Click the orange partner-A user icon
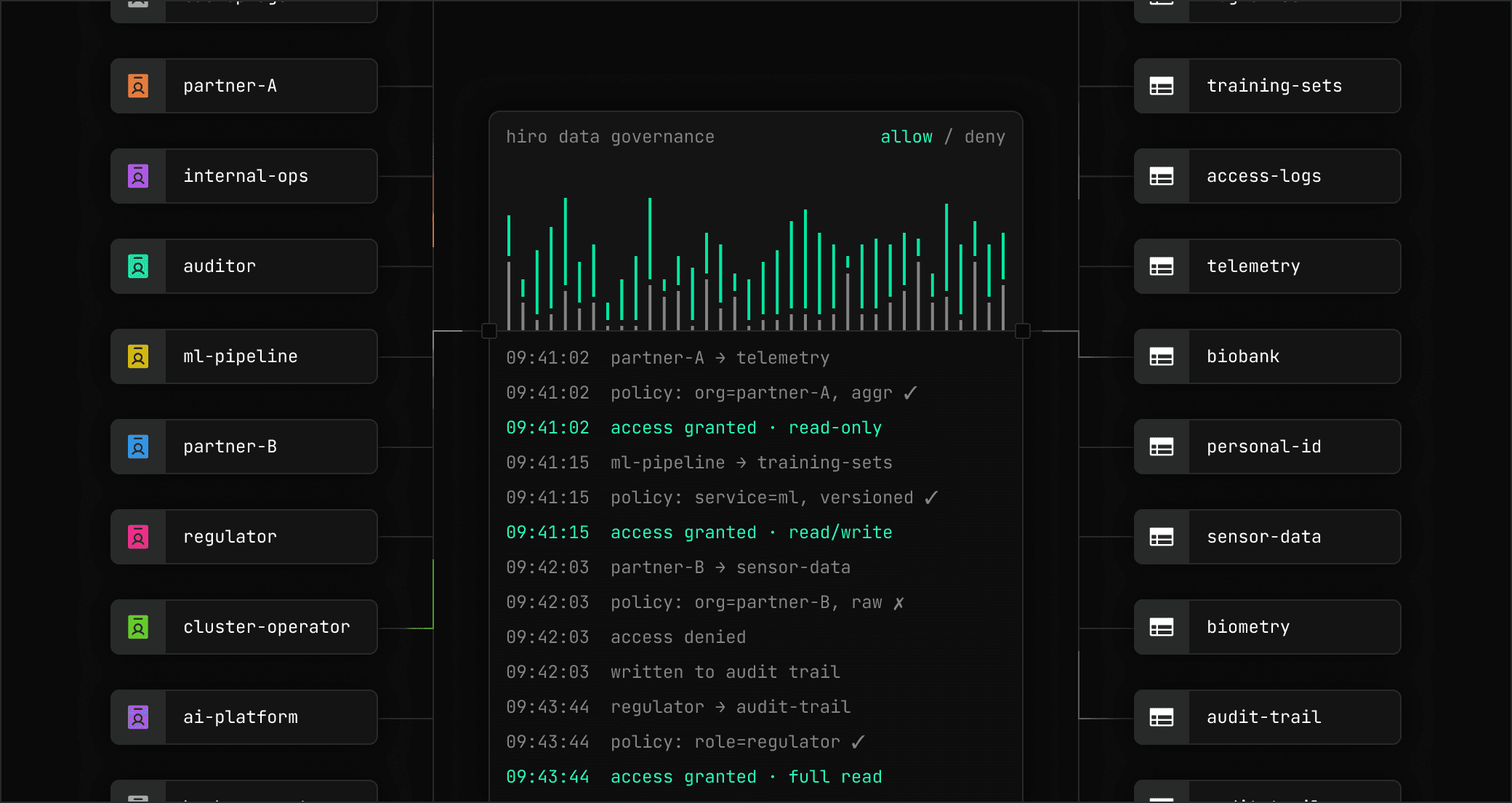 [138, 86]
